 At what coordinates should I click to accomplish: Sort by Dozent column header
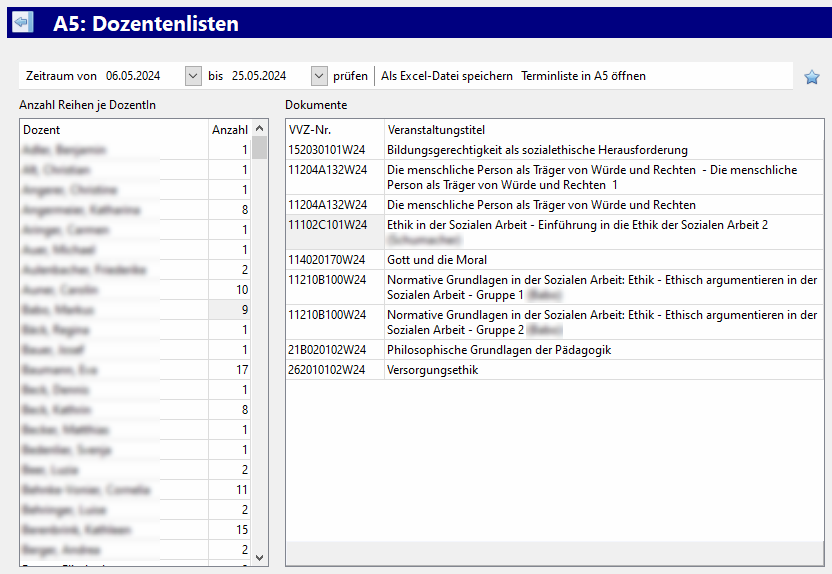click(x=114, y=130)
